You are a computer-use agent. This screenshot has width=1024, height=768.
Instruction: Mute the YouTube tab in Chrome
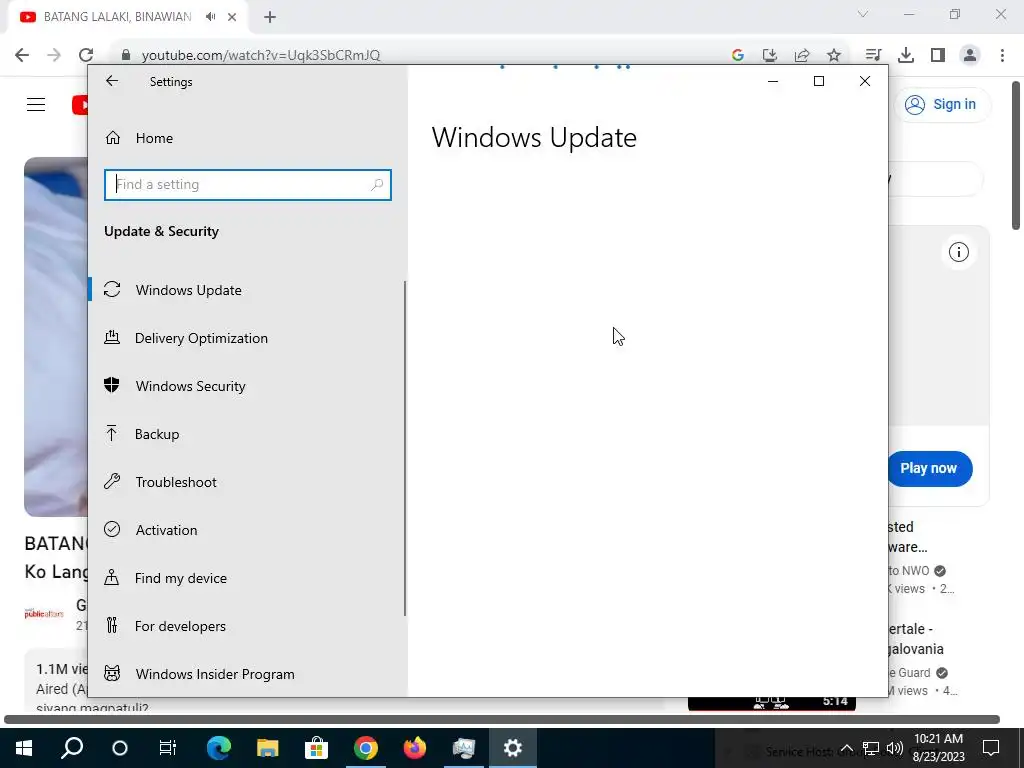pos(210,17)
